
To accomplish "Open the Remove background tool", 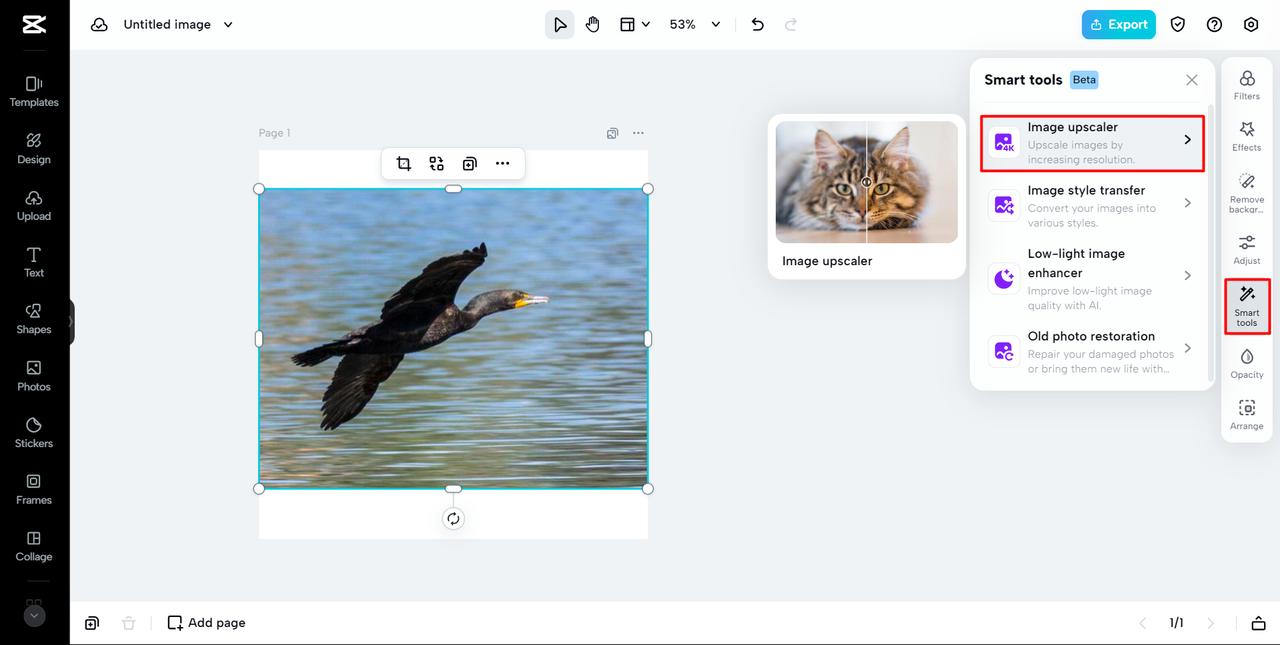I will click(x=1247, y=193).
